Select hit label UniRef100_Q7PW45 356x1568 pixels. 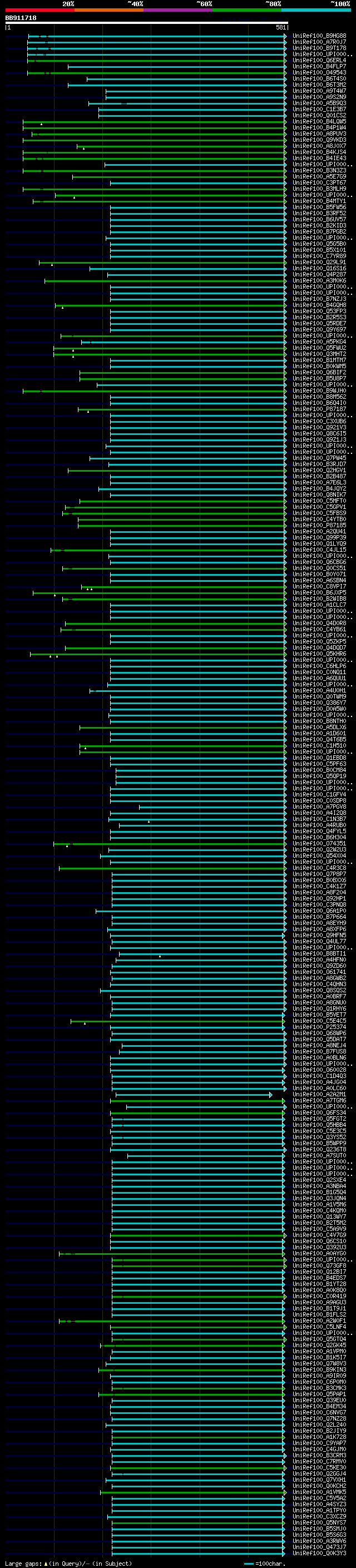click(319, 458)
